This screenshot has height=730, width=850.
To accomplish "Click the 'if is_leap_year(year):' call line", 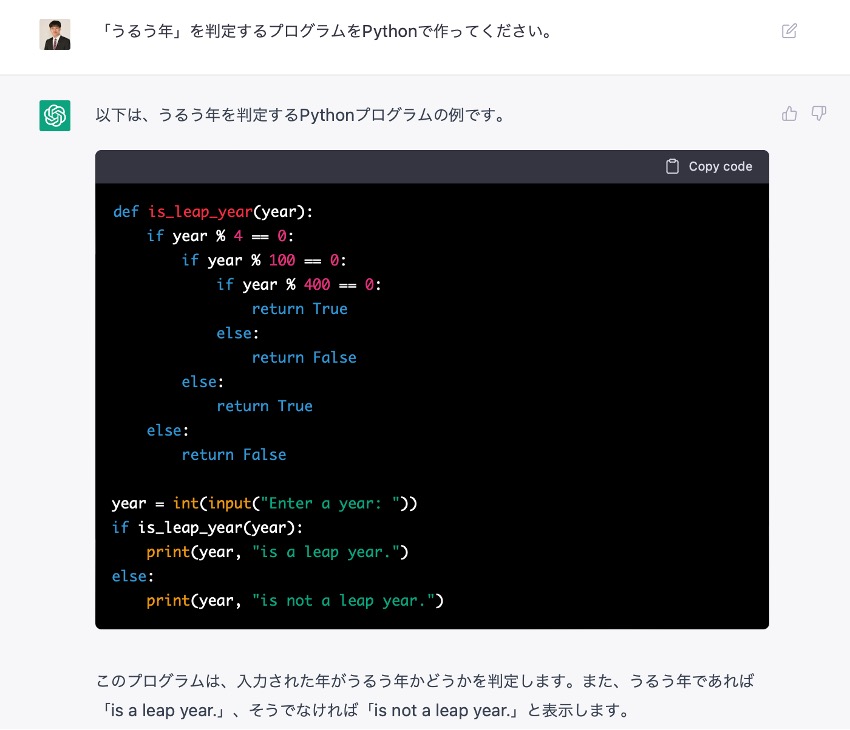I will [207, 527].
